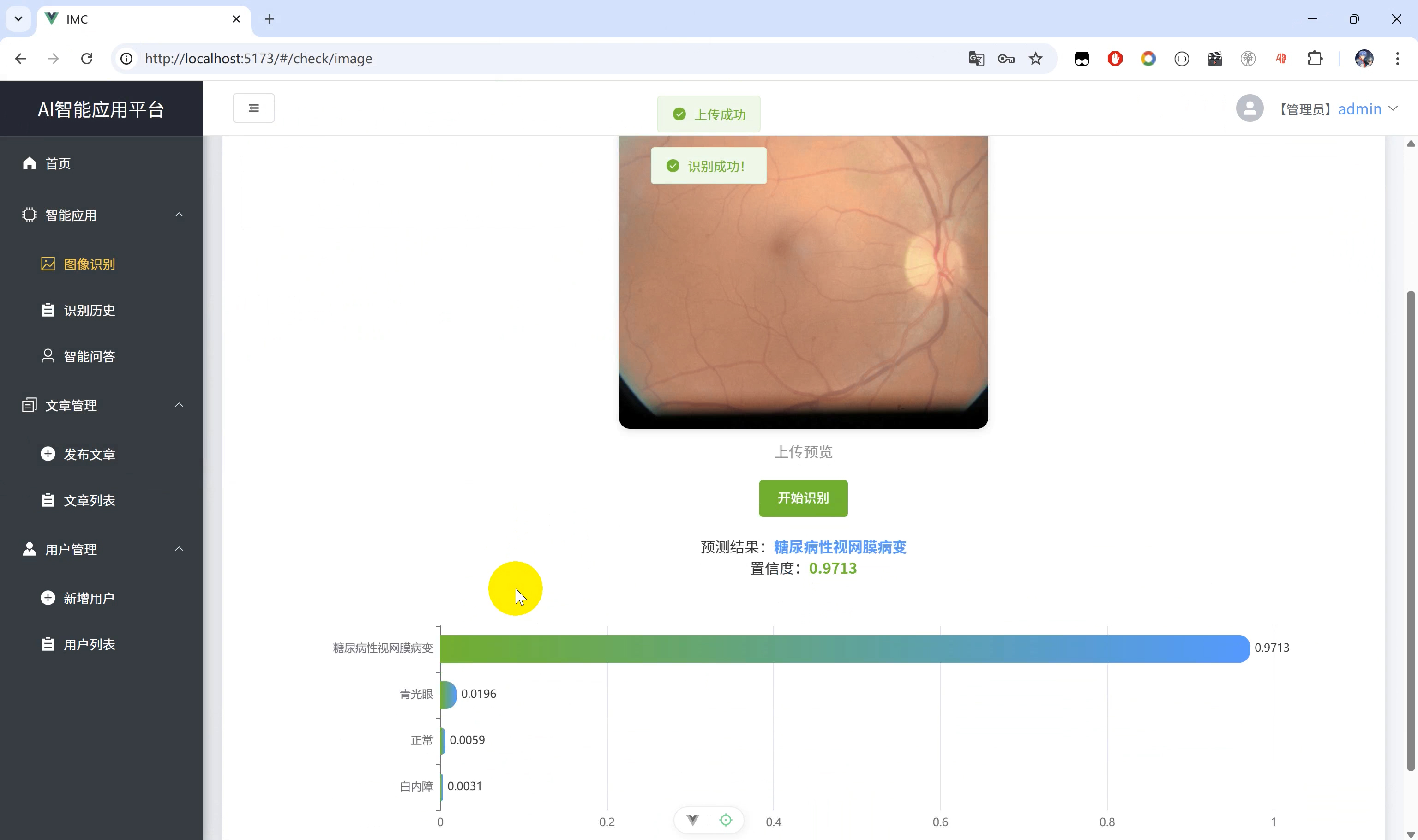Click the 糖尿病性视网膜病变 chart bar

coord(843,648)
